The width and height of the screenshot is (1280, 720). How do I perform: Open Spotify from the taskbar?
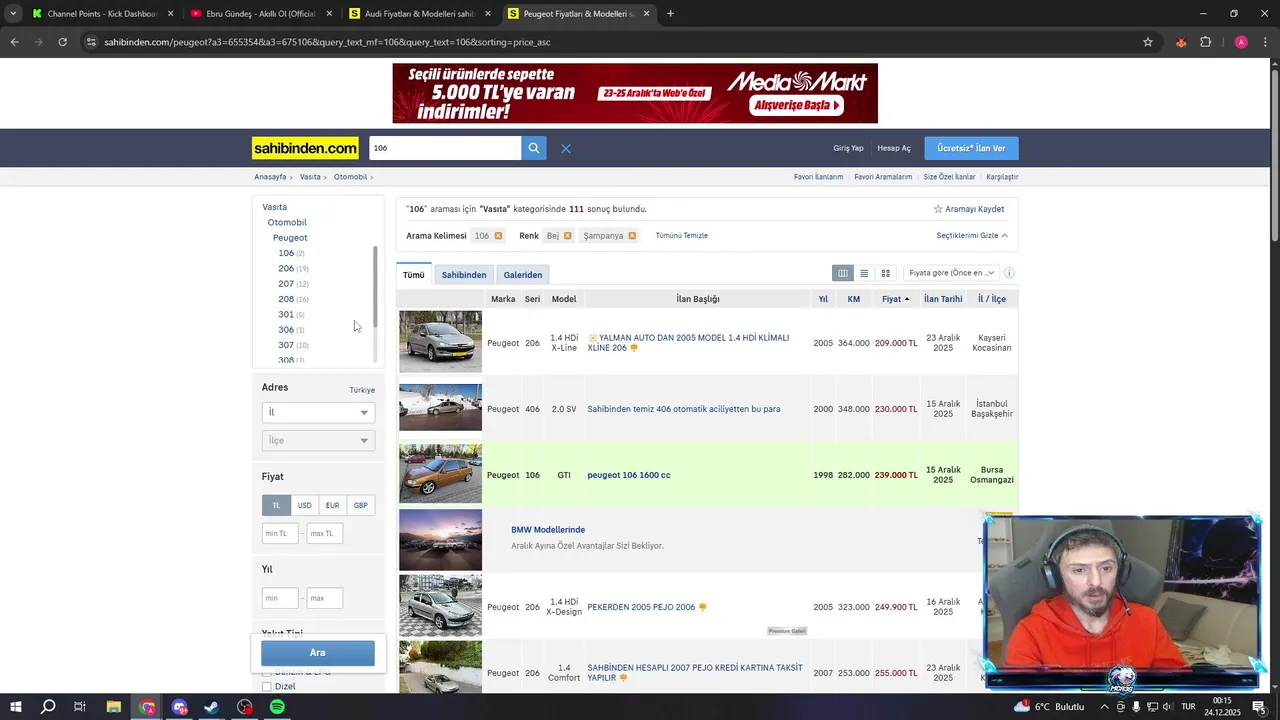coord(277,707)
